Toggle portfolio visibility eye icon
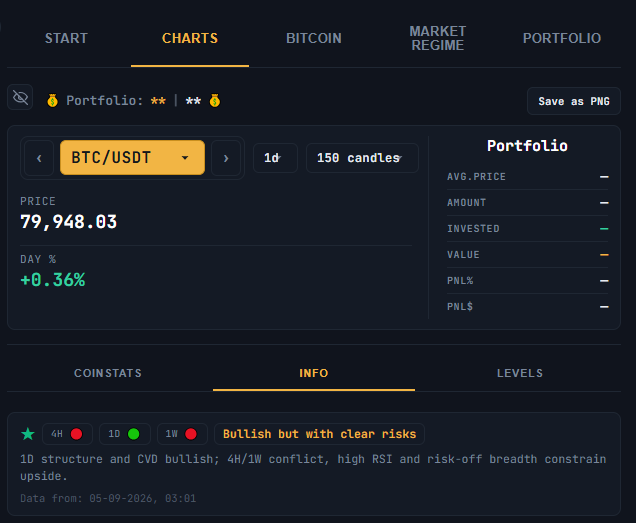 point(20,97)
